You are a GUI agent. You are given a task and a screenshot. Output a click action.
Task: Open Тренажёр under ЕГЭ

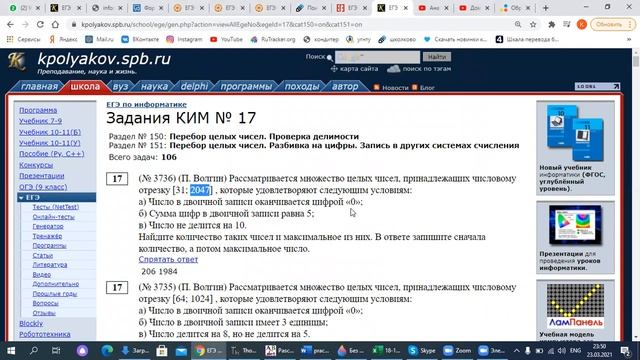(47, 236)
